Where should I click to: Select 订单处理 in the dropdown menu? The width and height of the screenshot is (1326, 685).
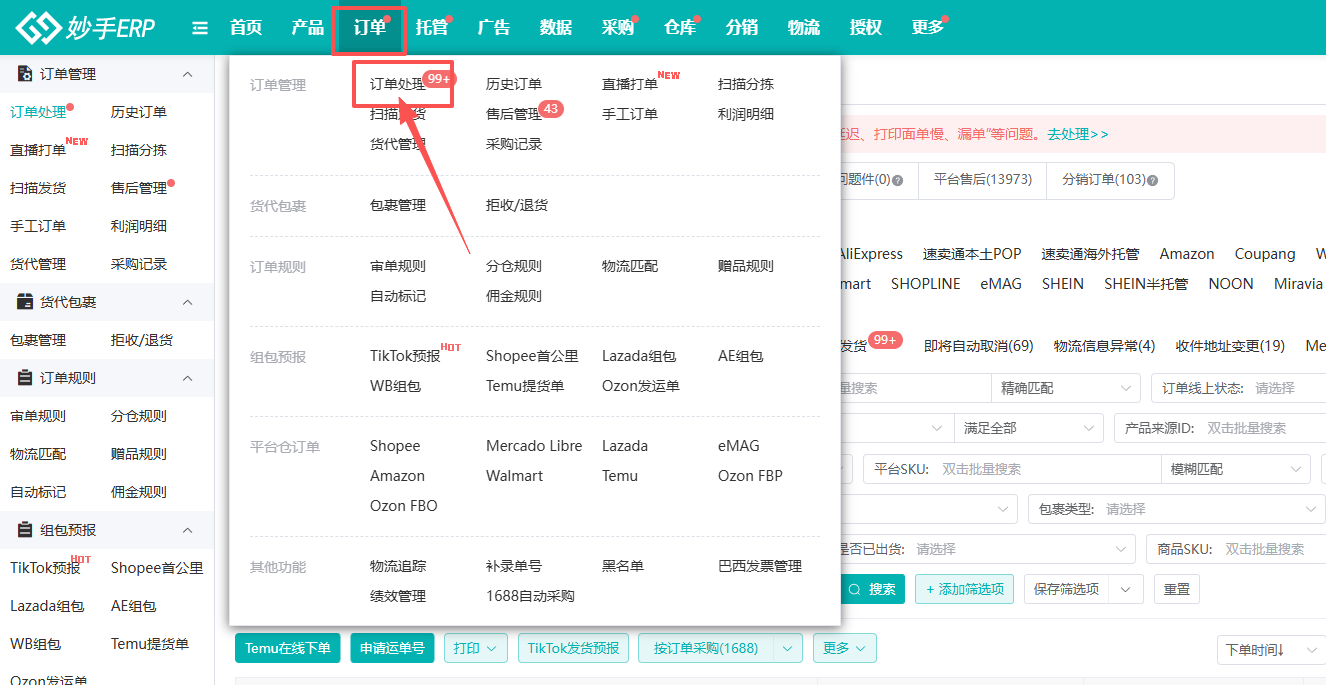pos(398,84)
